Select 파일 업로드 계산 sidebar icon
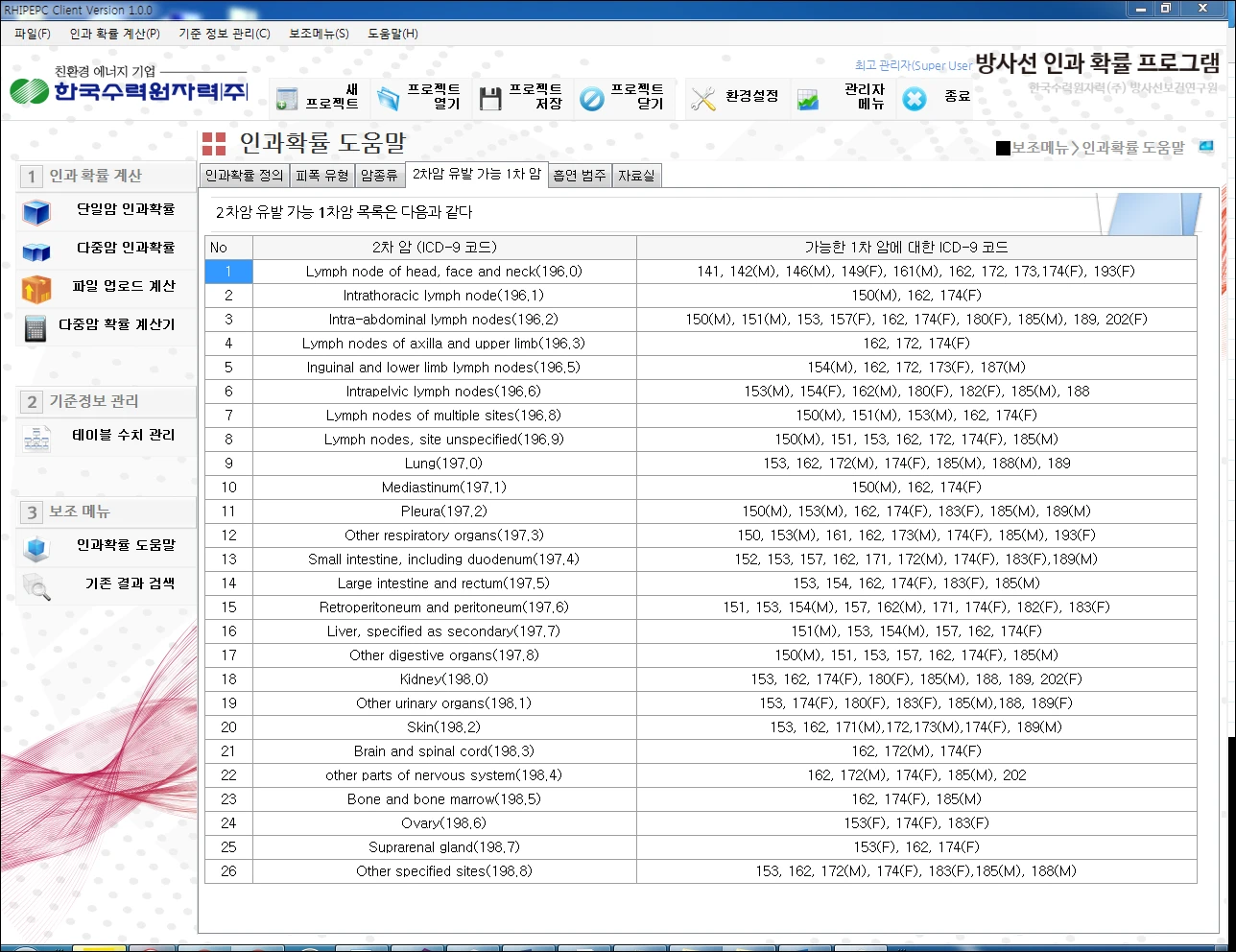The width and height of the screenshot is (1236, 952). coord(36,289)
